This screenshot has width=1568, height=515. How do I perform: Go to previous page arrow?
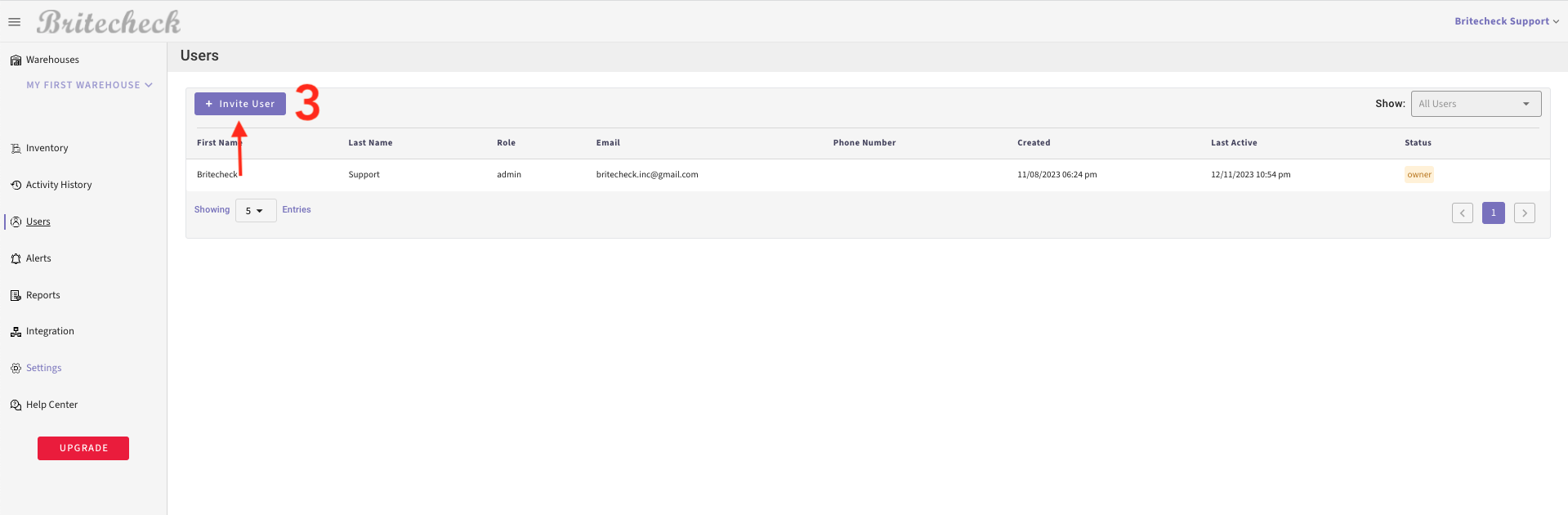coord(1463,213)
